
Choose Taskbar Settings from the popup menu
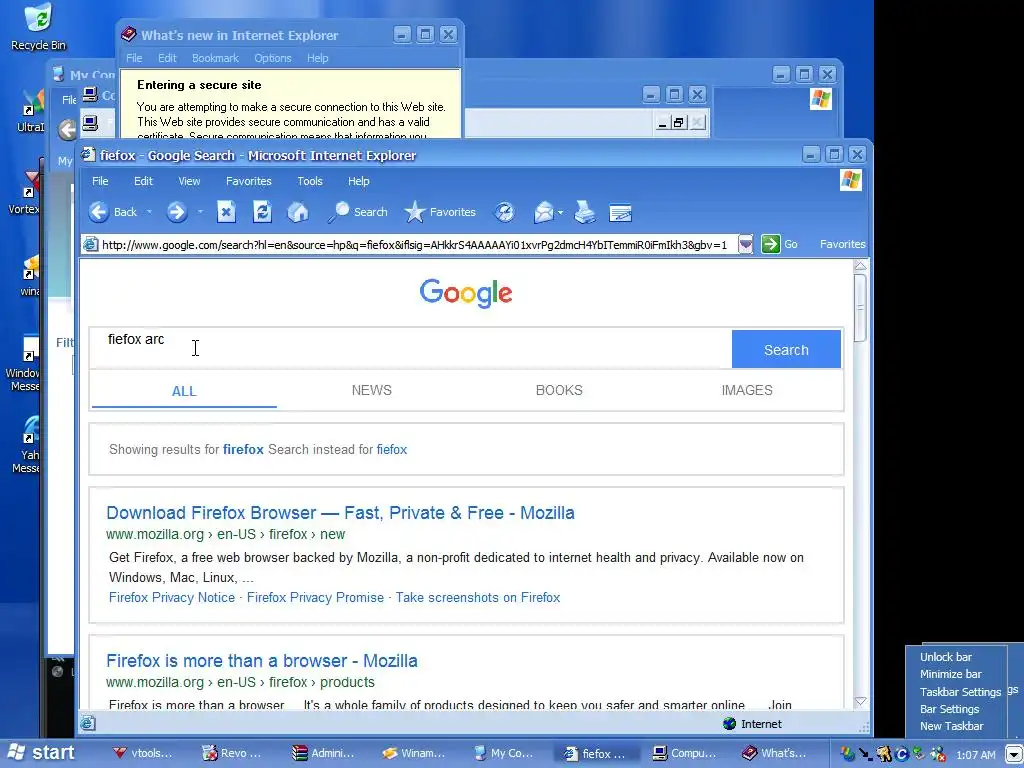(960, 692)
